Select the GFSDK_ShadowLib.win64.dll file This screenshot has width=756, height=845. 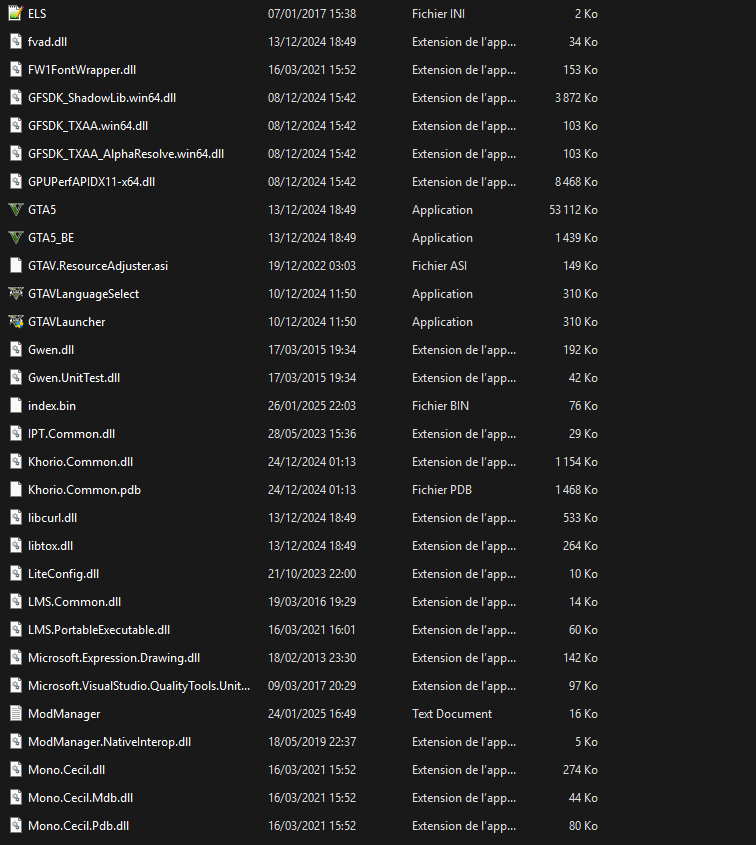[102, 98]
